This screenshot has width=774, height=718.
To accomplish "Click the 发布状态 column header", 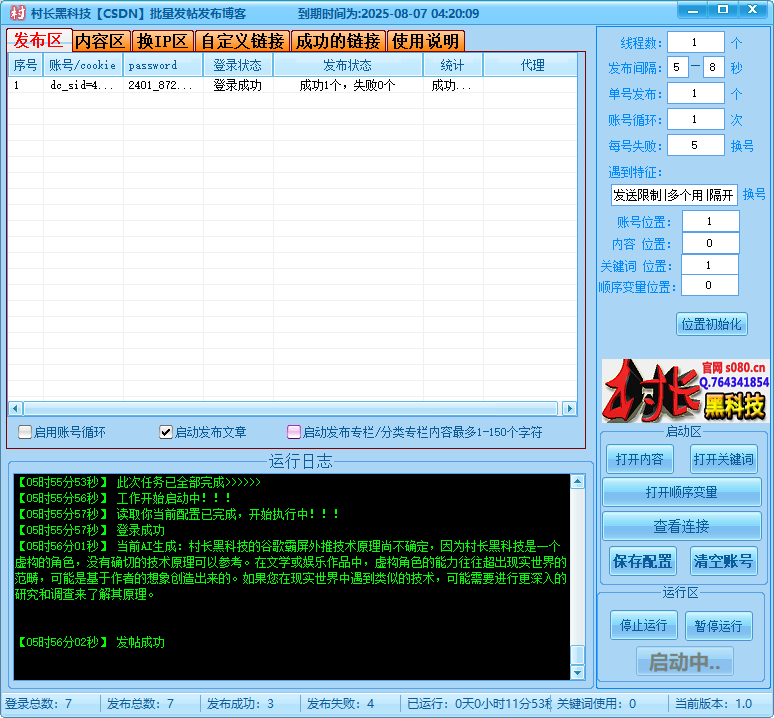I will [x=348, y=65].
